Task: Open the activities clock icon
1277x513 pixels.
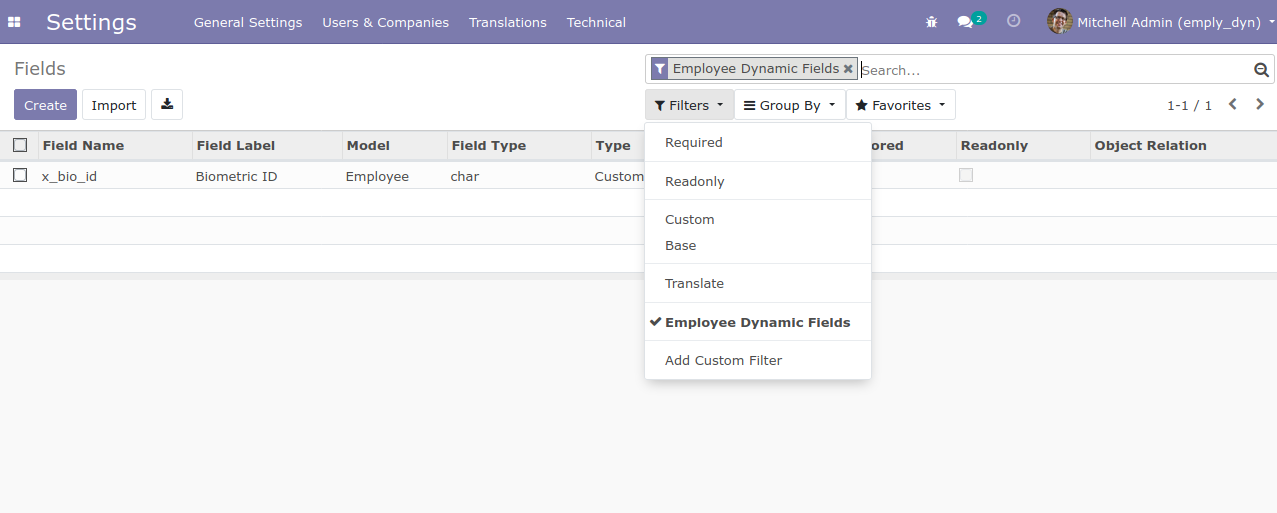Action: [1013, 21]
